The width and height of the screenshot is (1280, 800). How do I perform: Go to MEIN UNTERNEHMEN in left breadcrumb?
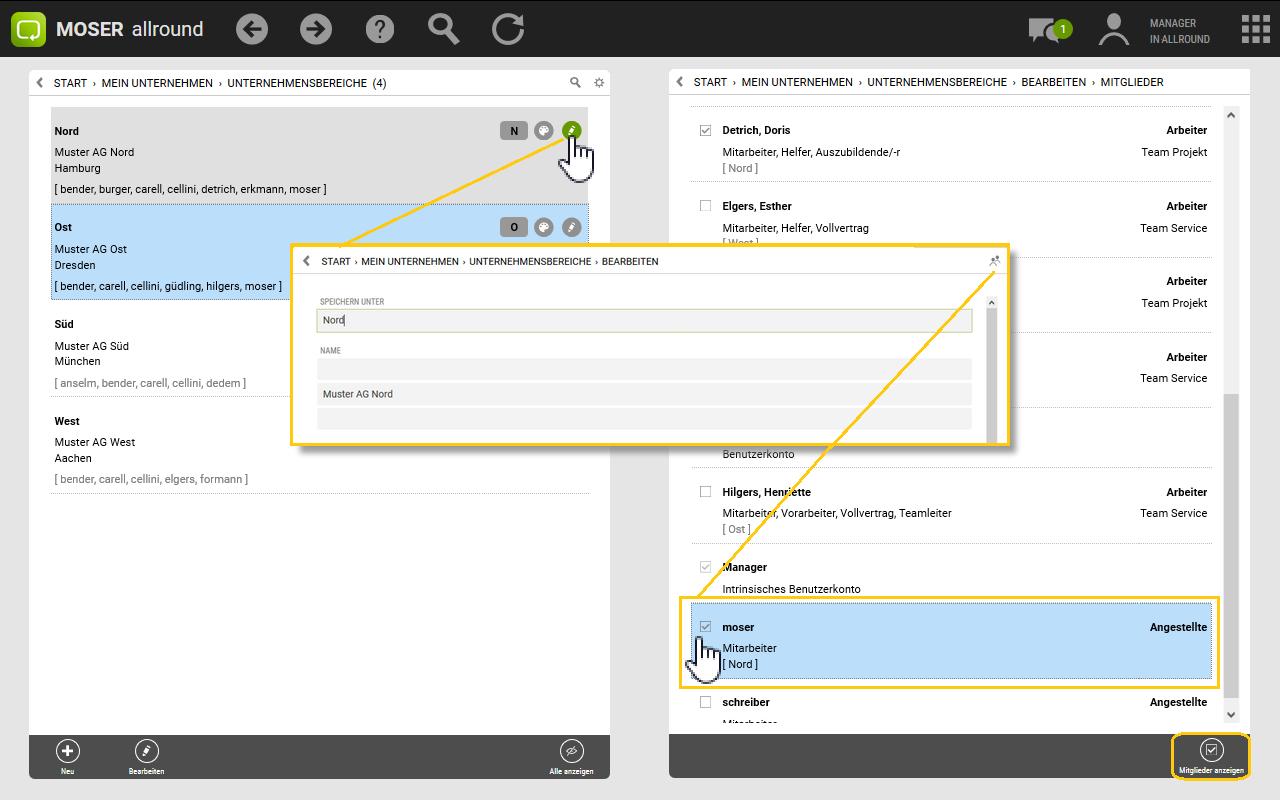[157, 83]
